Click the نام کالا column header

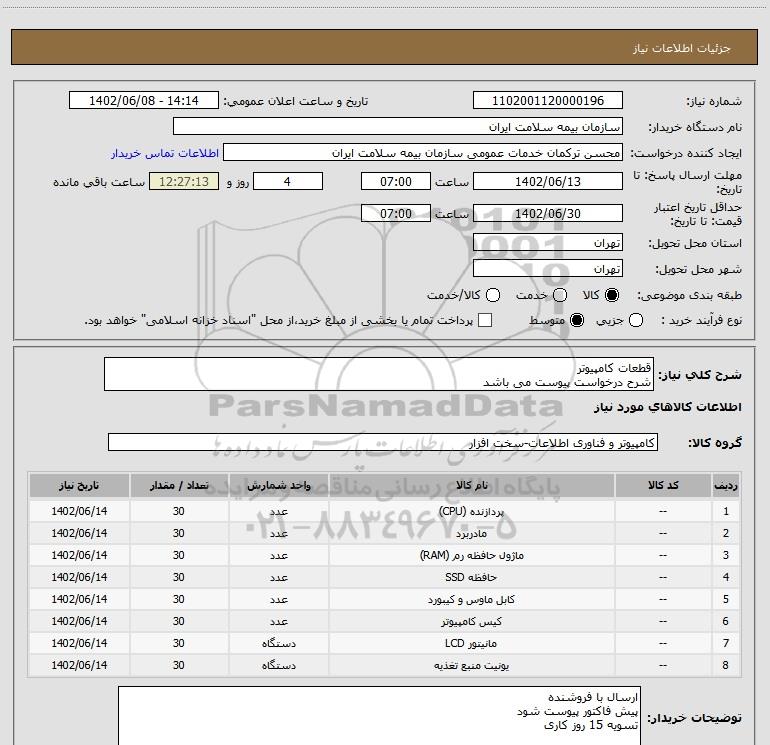471,485
